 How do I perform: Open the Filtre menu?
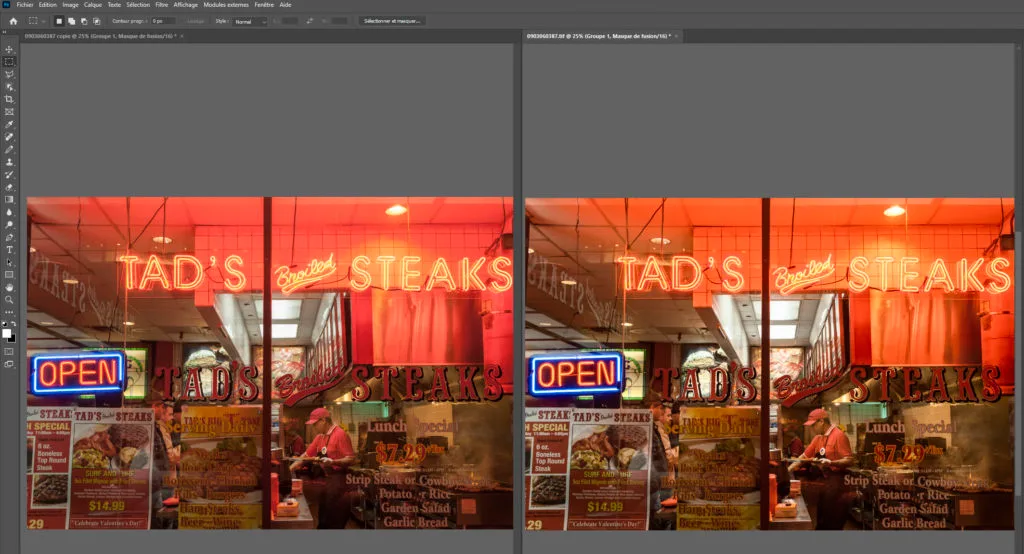(161, 4)
